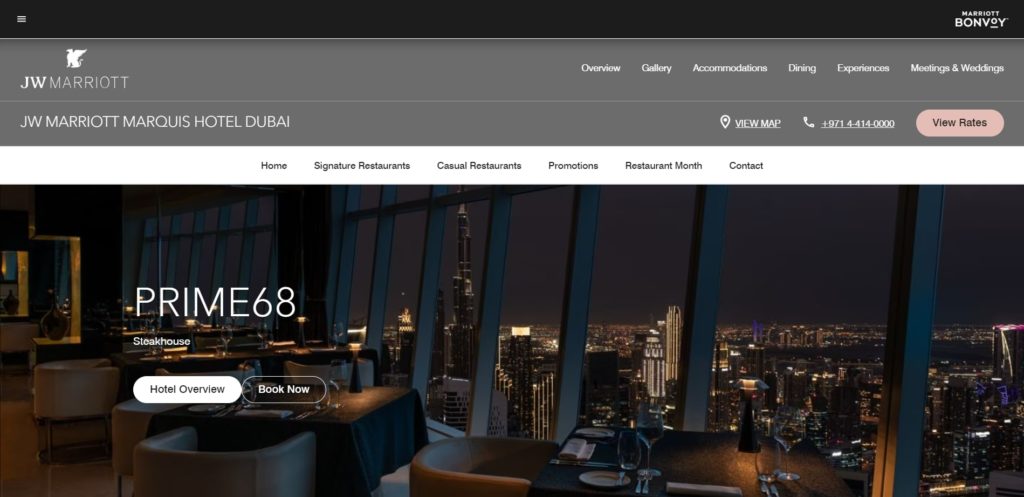Click the Steakhouse subtitle text

(162, 342)
